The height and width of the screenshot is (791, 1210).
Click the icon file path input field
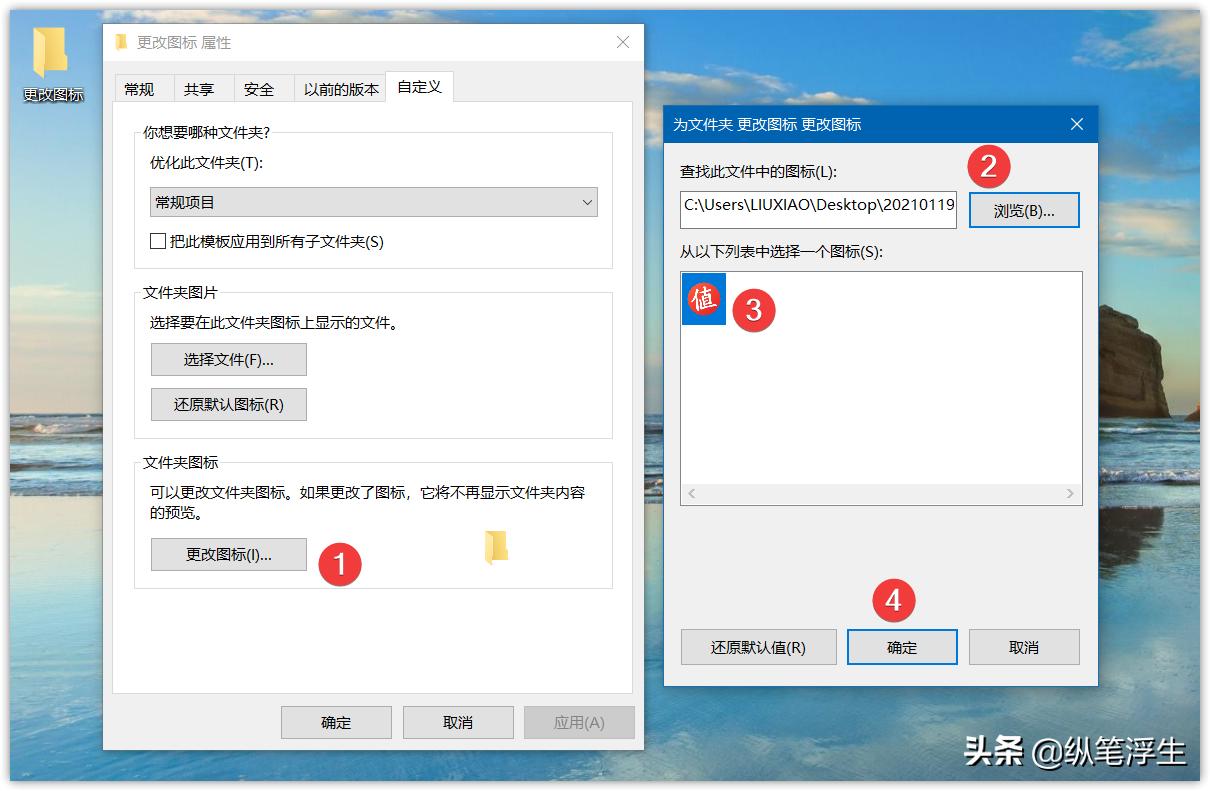click(x=820, y=209)
